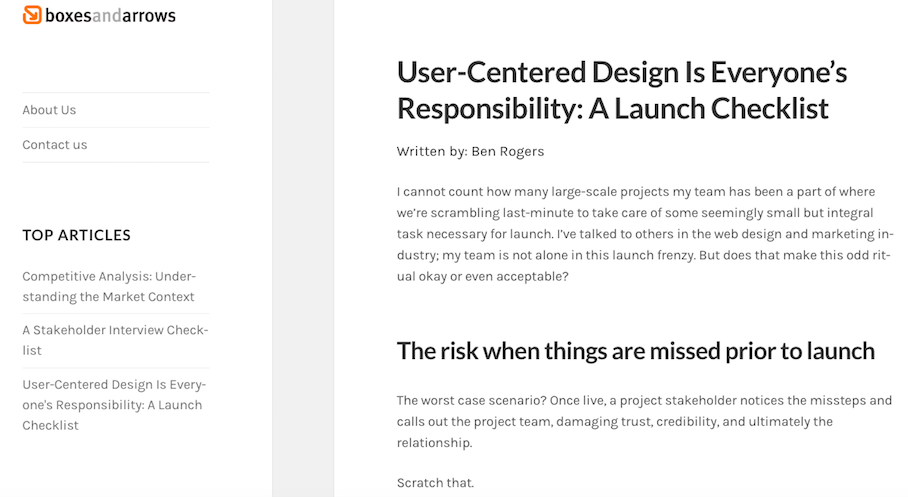Open the sidebar Launch Checklist article link
908x497 pixels.
pos(114,405)
